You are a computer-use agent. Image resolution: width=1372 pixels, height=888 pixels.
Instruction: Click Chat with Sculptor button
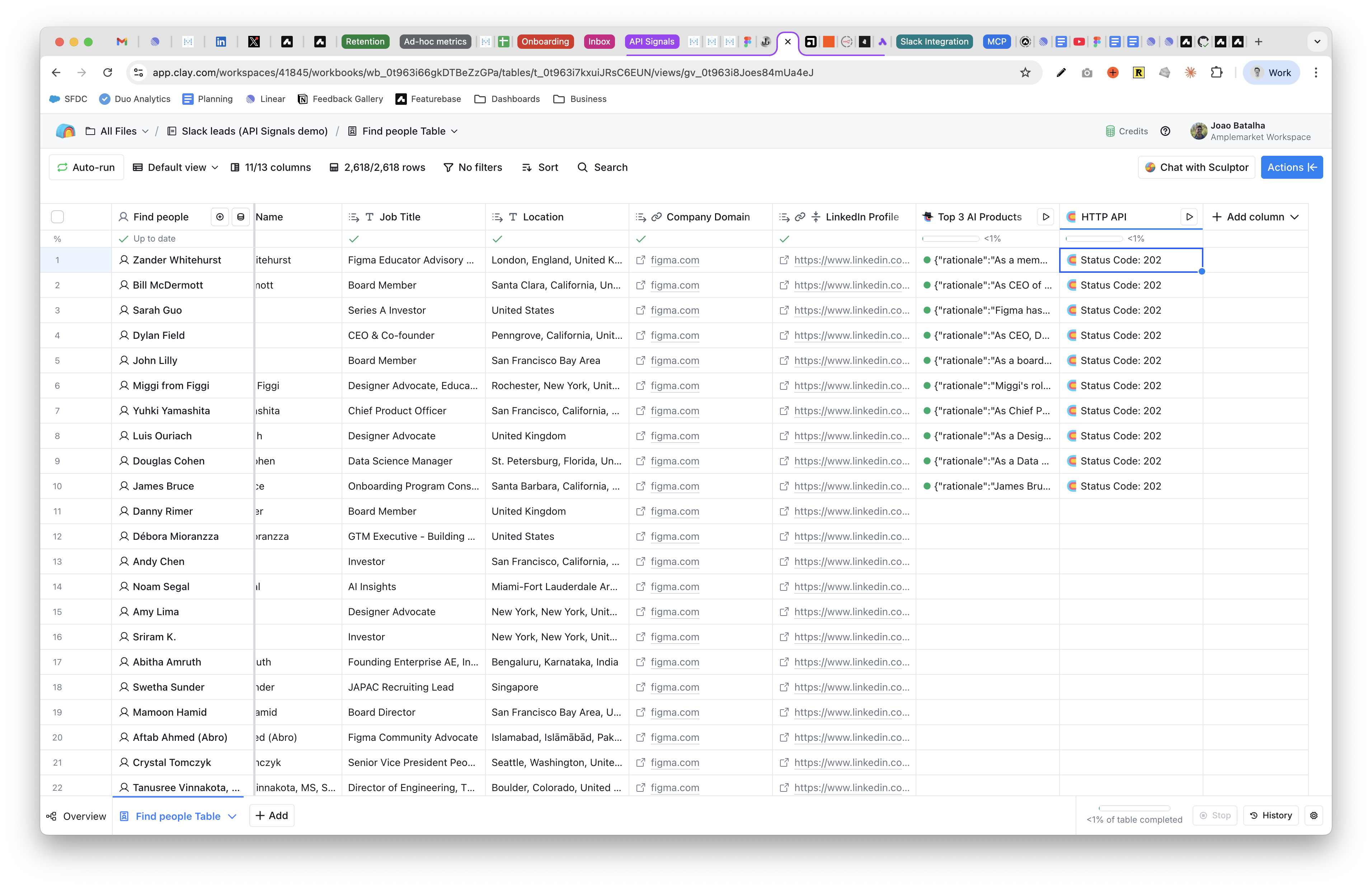[x=1196, y=167]
